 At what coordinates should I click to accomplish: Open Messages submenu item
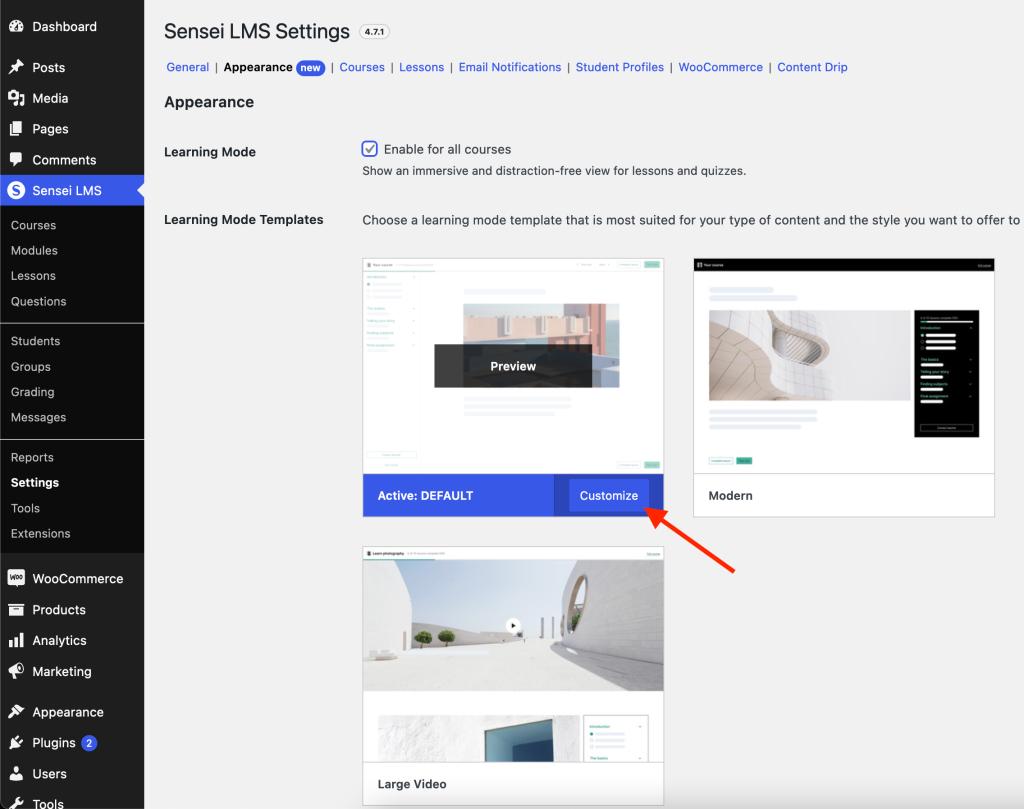pyautogui.click(x=39, y=417)
